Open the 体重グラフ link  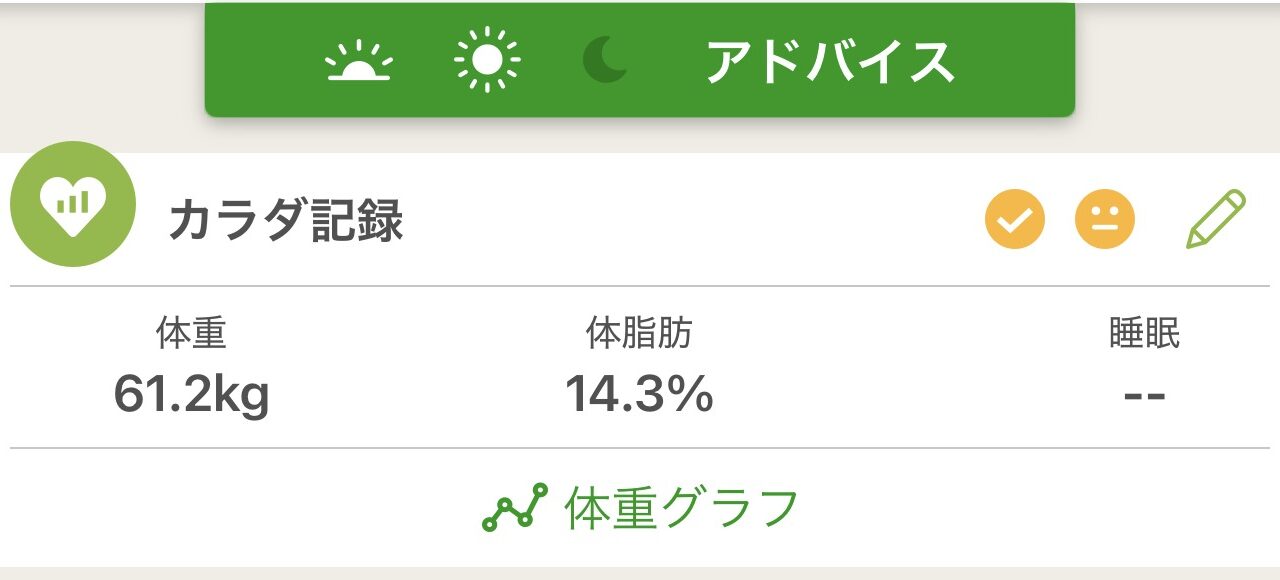682,508
